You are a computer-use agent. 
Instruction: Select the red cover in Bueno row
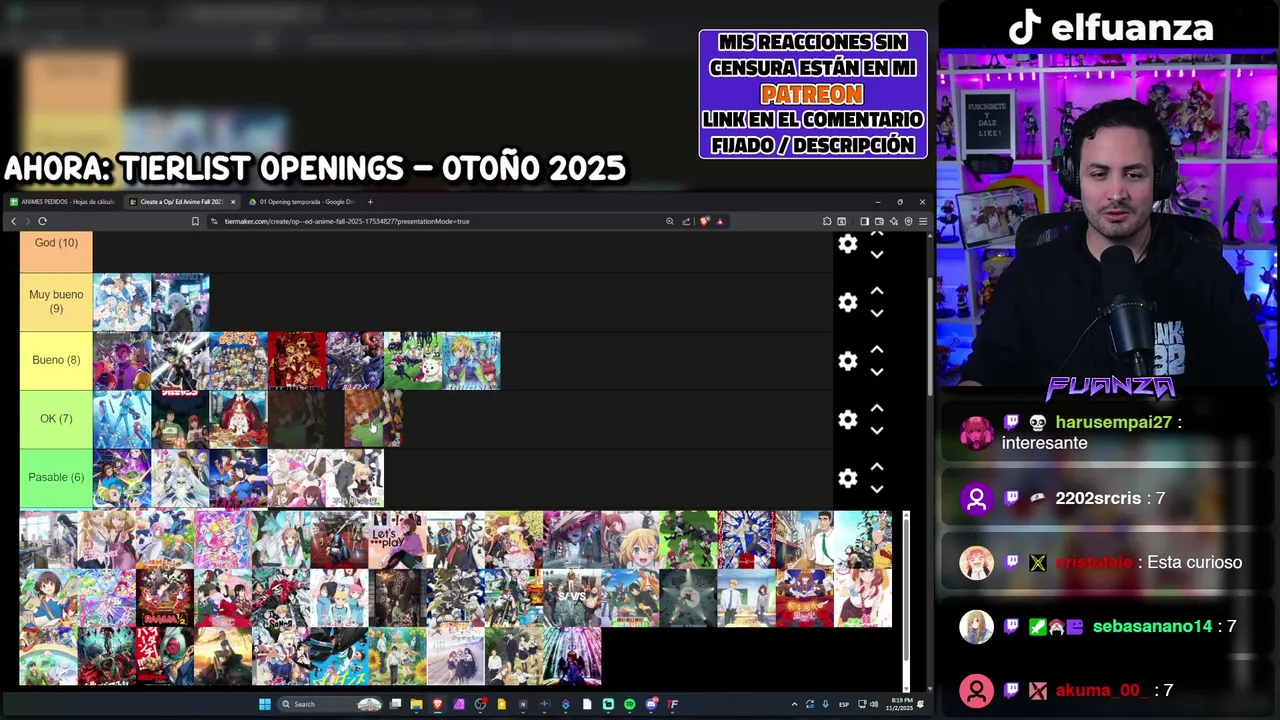point(296,361)
